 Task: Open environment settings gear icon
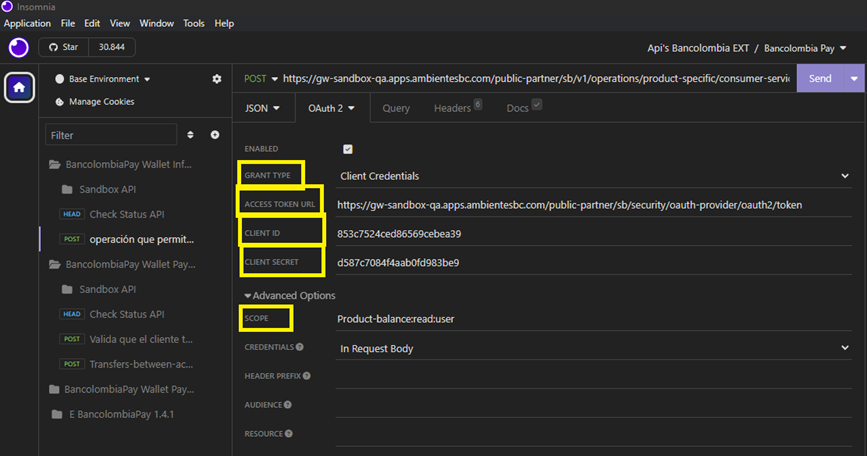(x=217, y=79)
